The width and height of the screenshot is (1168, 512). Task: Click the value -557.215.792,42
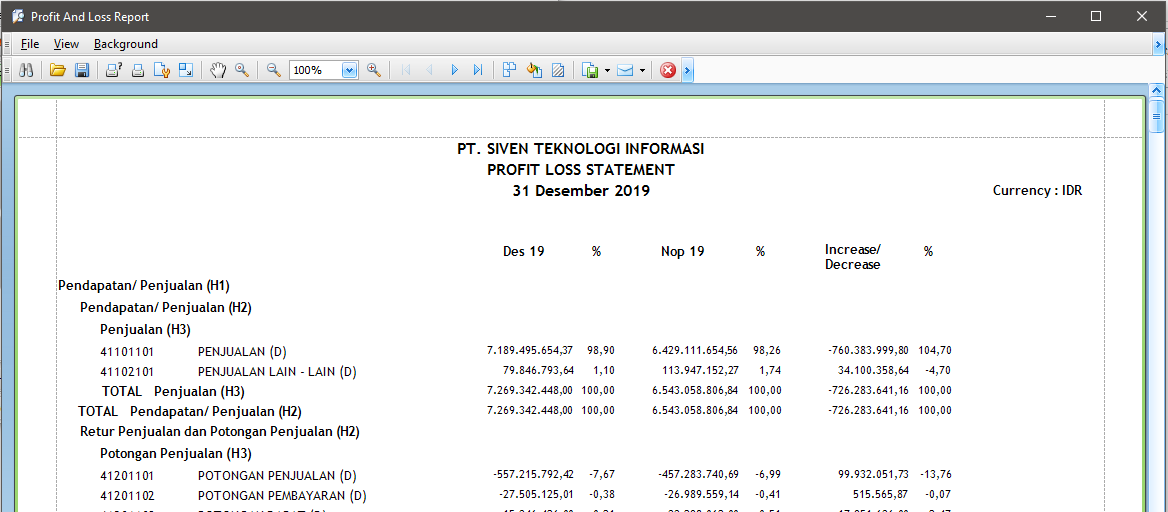[x=533, y=474]
